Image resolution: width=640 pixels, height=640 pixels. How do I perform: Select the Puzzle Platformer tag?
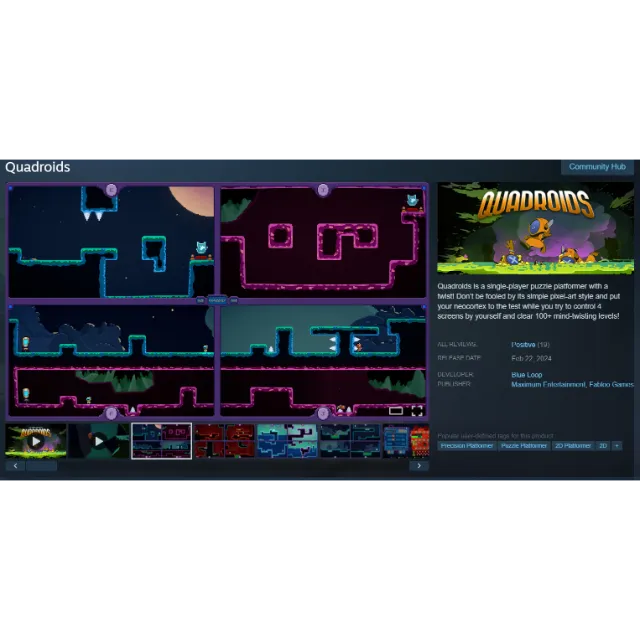pos(524,446)
